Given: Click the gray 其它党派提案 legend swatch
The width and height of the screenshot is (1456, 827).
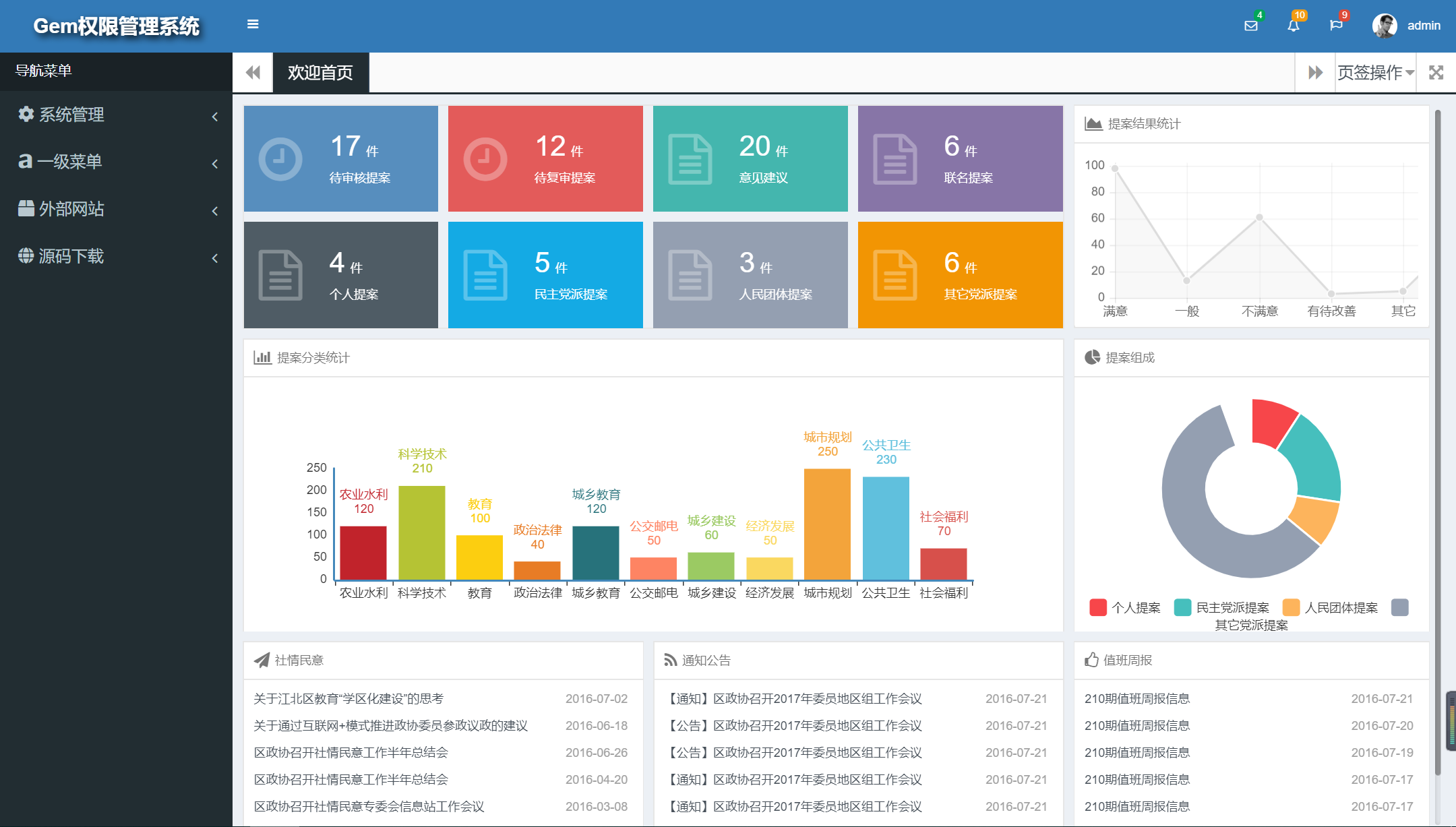Looking at the screenshot, I should point(1400,607).
